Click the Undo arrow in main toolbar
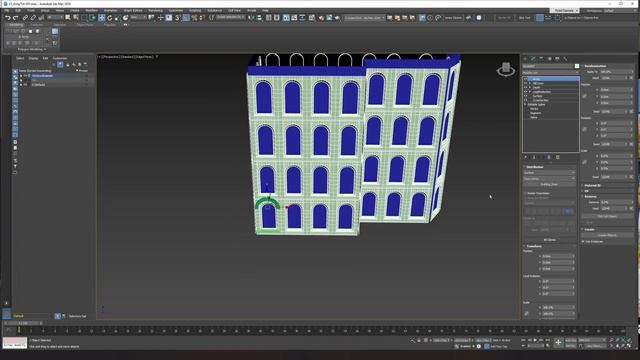The image size is (640, 360). click(7, 18)
